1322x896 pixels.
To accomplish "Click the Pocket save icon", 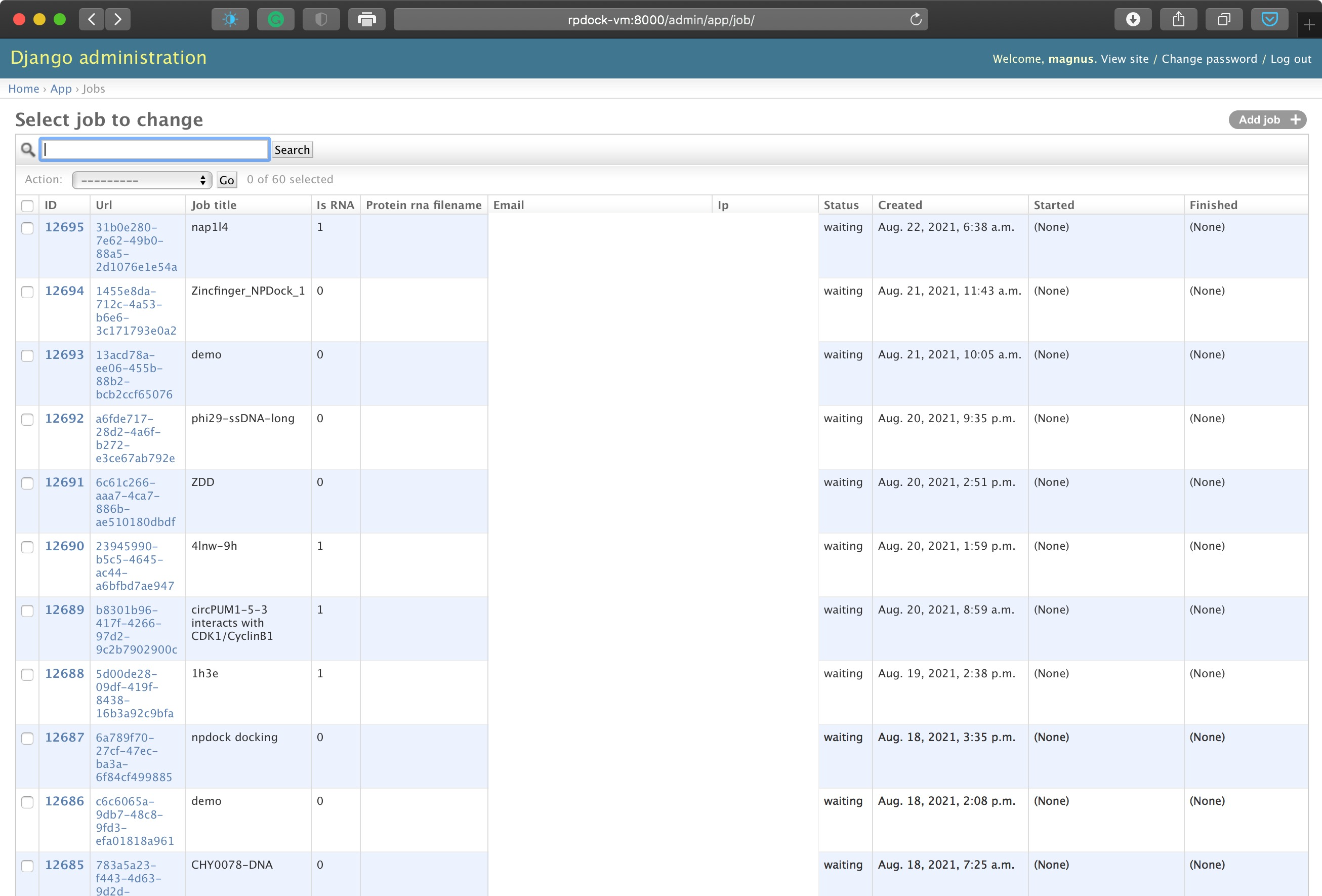I will [x=1269, y=19].
